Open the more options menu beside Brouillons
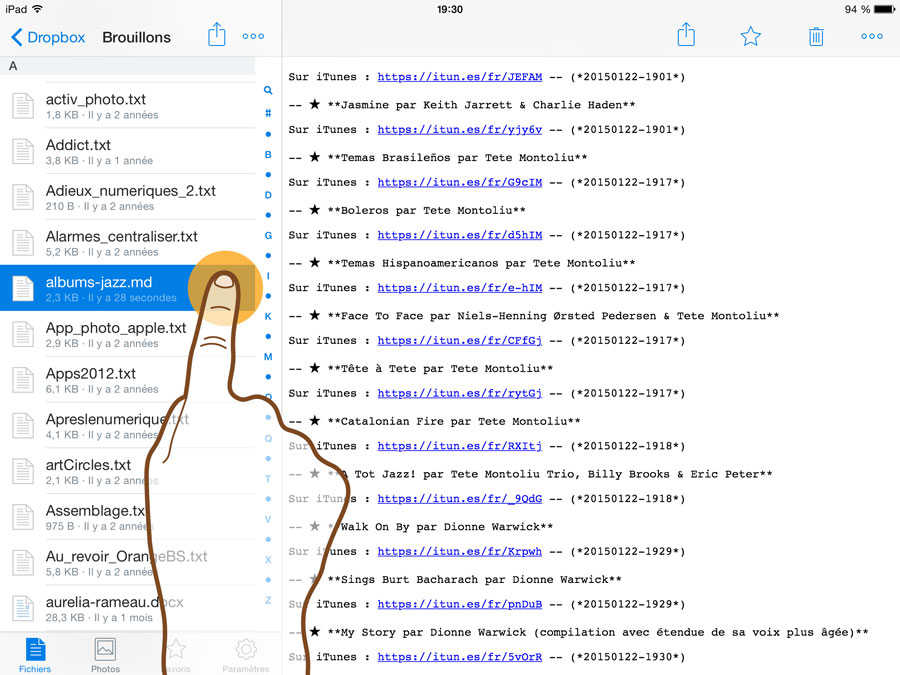The width and height of the screenshot is (900, 675). click(253, 36)
